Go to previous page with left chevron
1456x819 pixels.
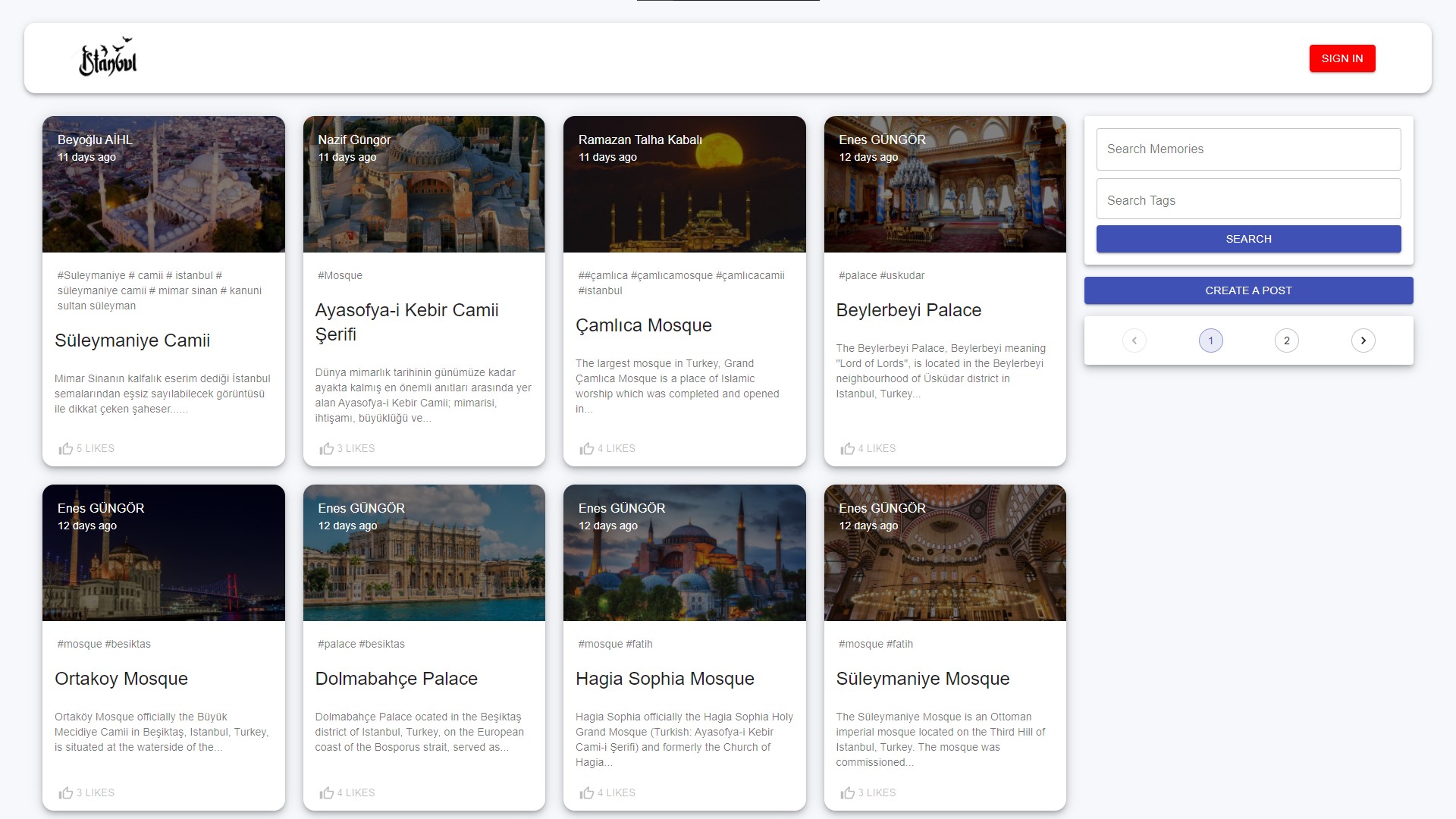(x=1134, y=340)
